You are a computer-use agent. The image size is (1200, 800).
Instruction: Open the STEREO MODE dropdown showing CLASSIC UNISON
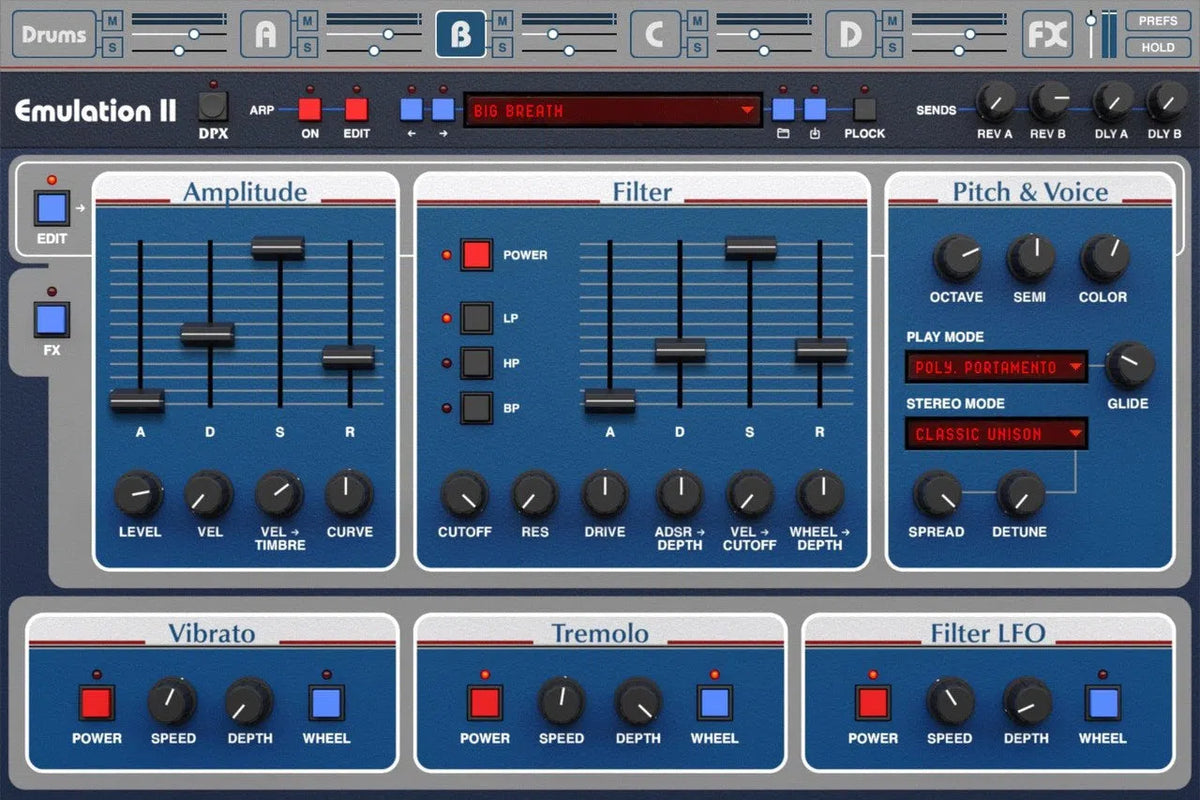click(995, 434)
